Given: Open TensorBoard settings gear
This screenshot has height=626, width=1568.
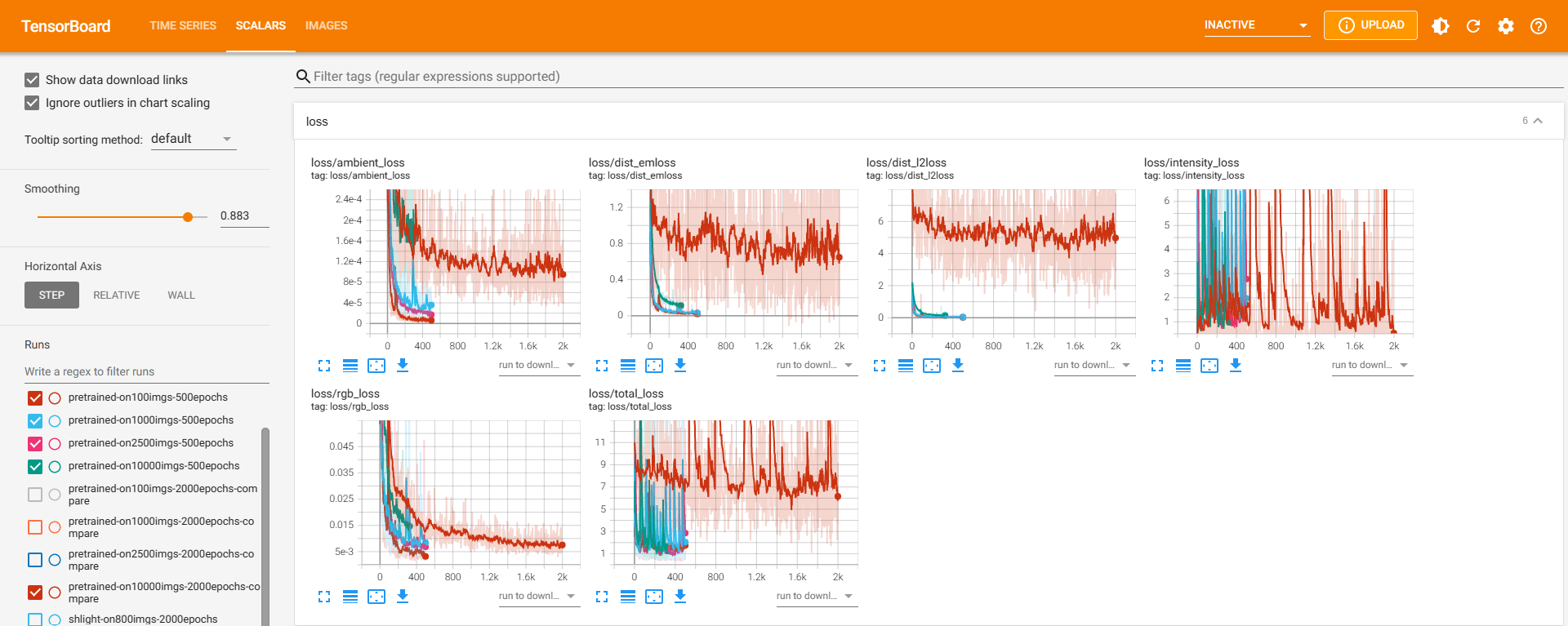Looking at the screenshot, I should (x=1506, y=26).
